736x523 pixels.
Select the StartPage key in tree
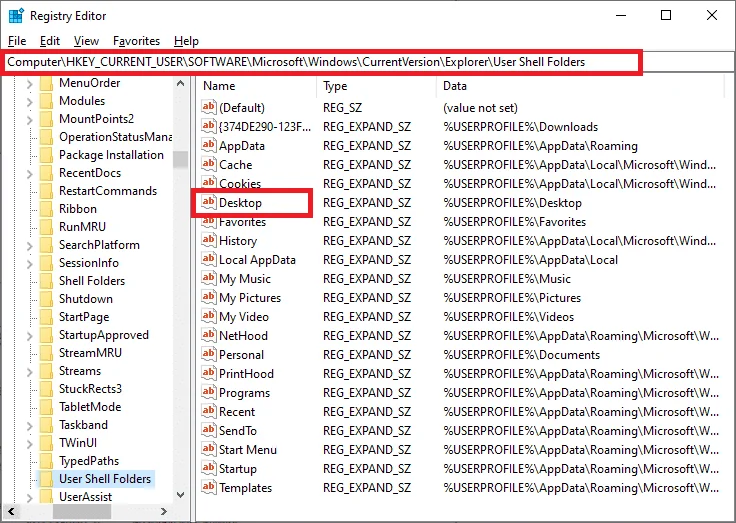pos(84,317)
